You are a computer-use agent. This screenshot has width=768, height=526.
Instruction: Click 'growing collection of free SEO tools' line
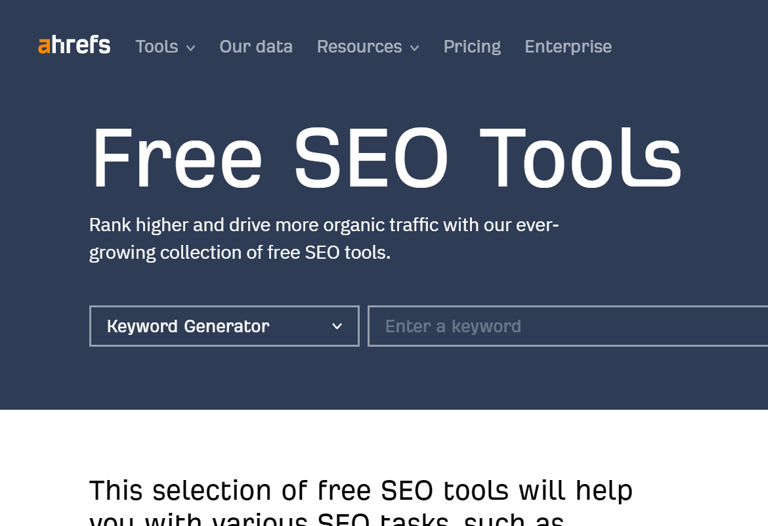click(x=240, y=253)
